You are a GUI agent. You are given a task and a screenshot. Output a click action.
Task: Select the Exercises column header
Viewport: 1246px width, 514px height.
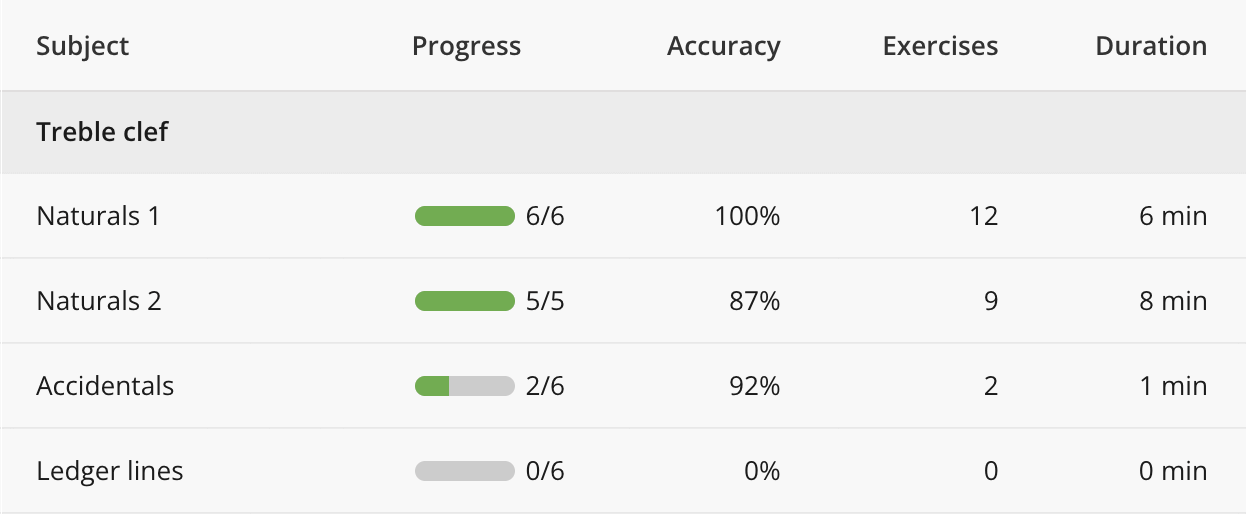click(940, 46)
